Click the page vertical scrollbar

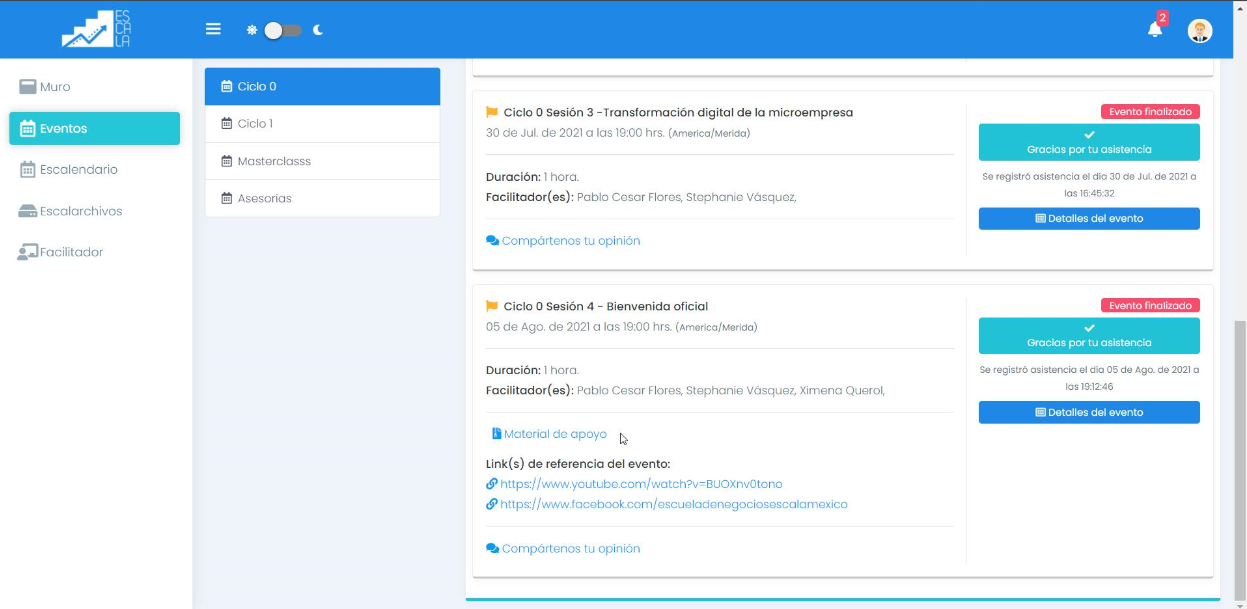[x=1240, y=450]
